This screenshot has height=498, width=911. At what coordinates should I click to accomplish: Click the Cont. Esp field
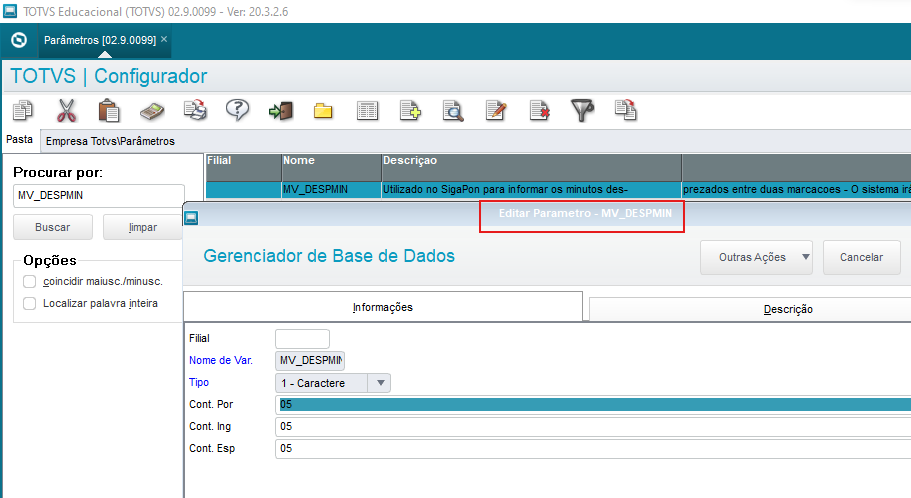(x=593, y=449)
